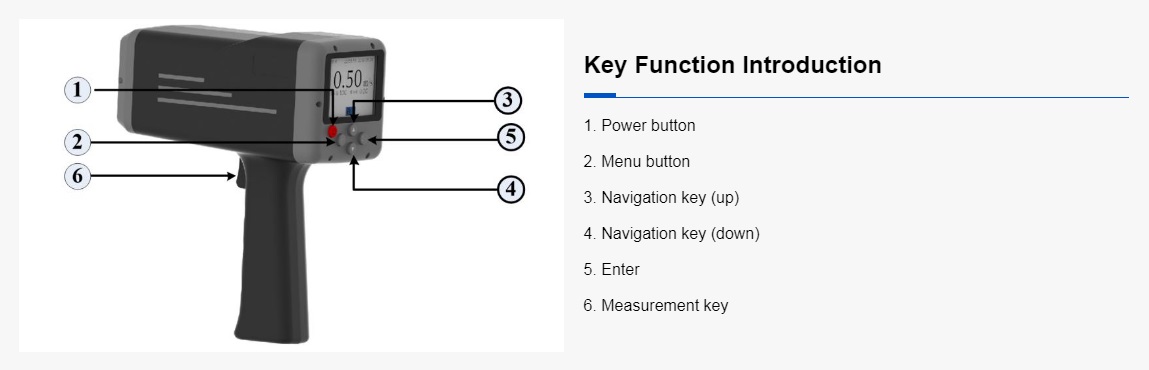Screen dimensions: 1149x370
Task: Click the device display showing 0.50
Action: [x=354, y=86]
